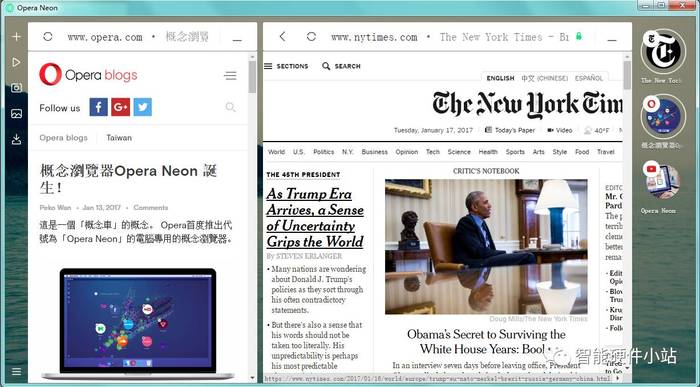Open the Trump Era headline article
The width and height of the screenshot is (700, 387).
click(315, 218)
